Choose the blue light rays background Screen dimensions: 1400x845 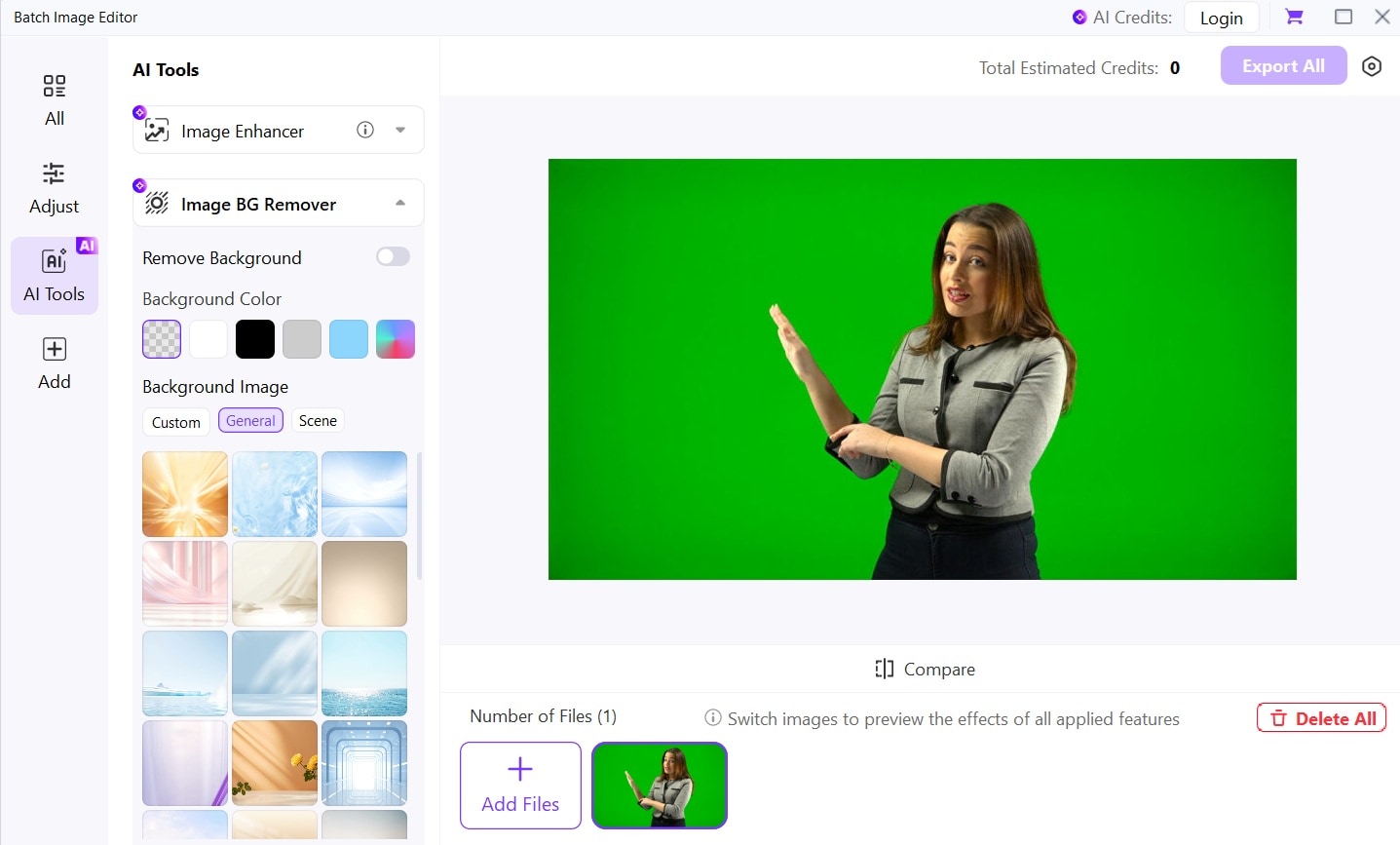(275, 673)
